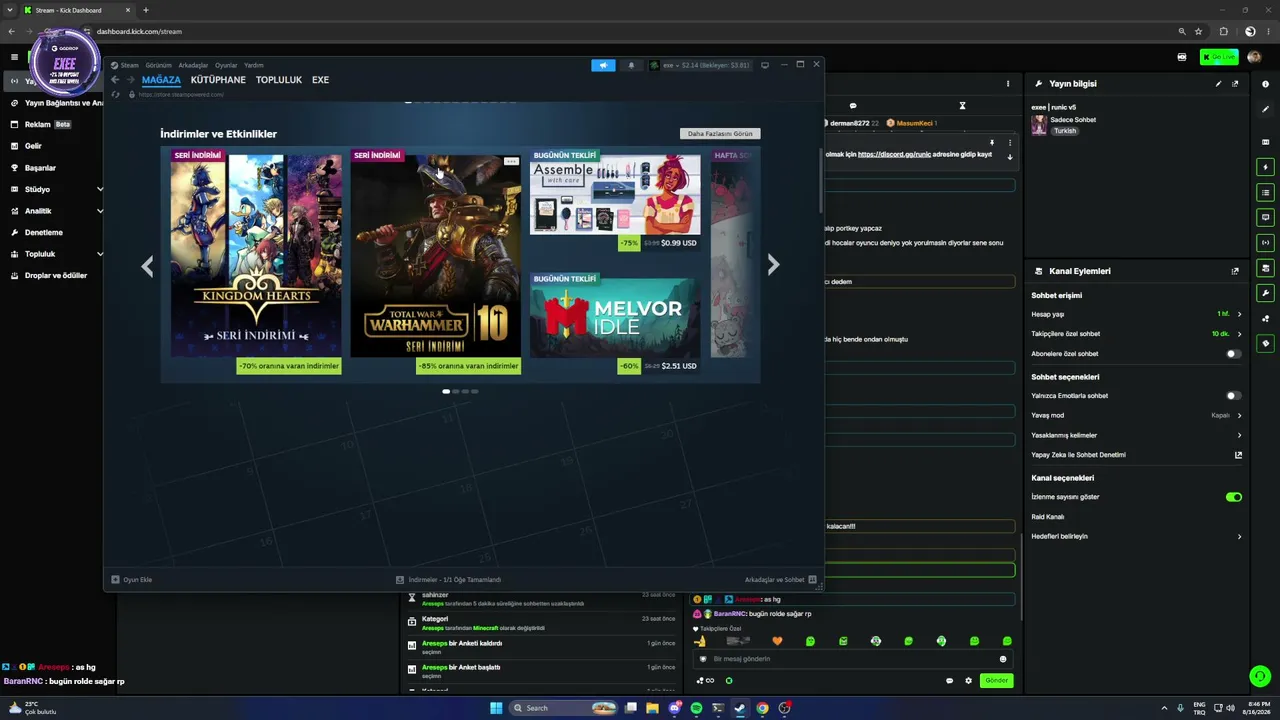
Task: Toggle Yalnızca Emotlarla sohbet switch
Action: [x=1233, y=396]
